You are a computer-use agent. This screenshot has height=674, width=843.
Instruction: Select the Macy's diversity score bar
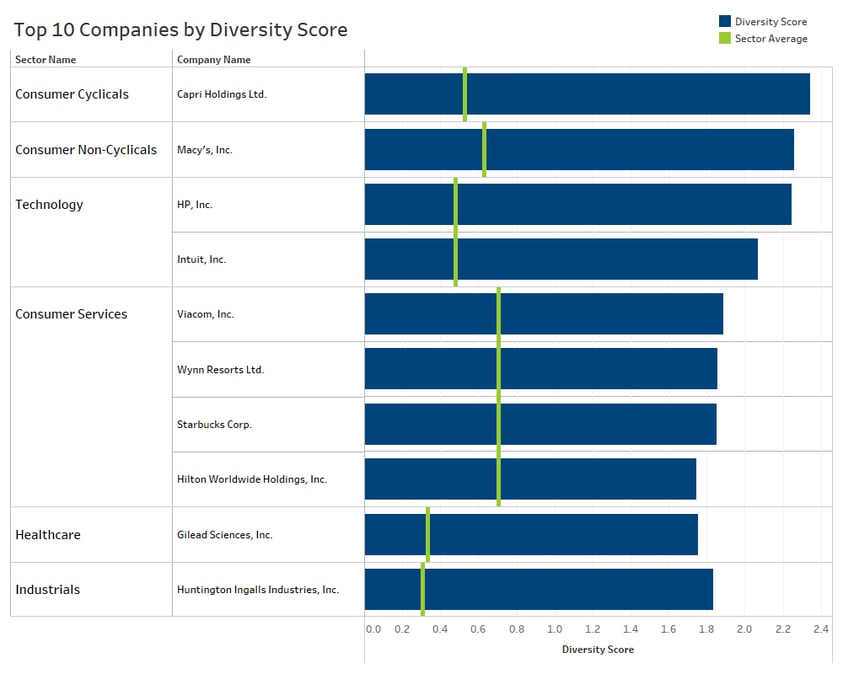point(579,149)
